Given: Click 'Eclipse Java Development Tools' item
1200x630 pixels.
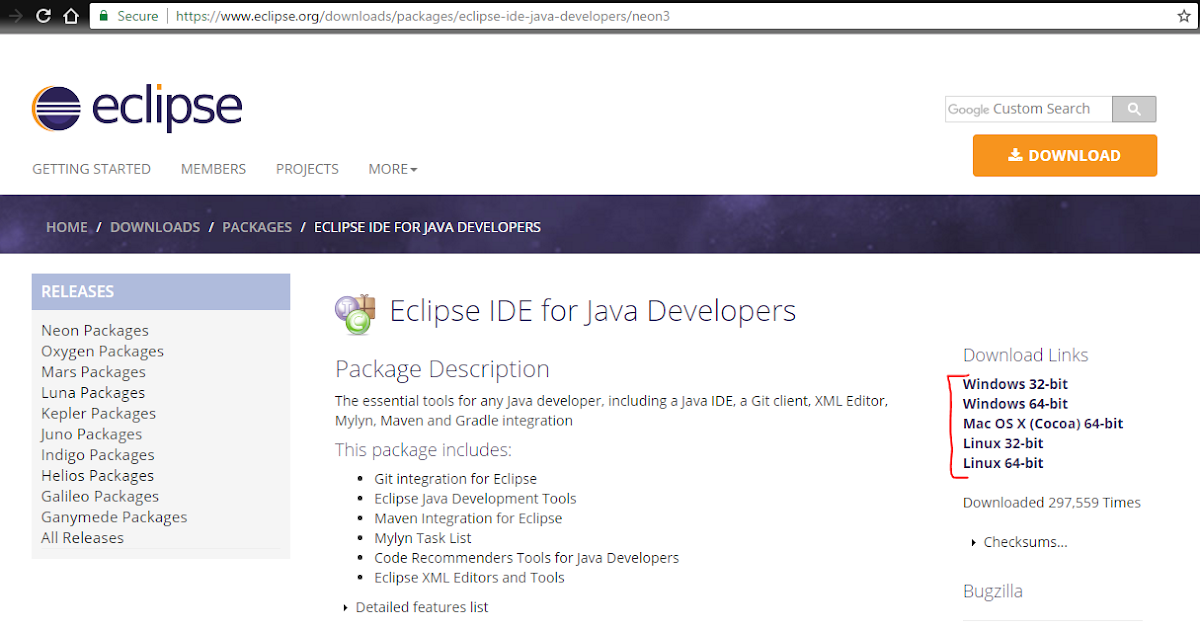Looking at the screenshot, I should click(475, 498).
